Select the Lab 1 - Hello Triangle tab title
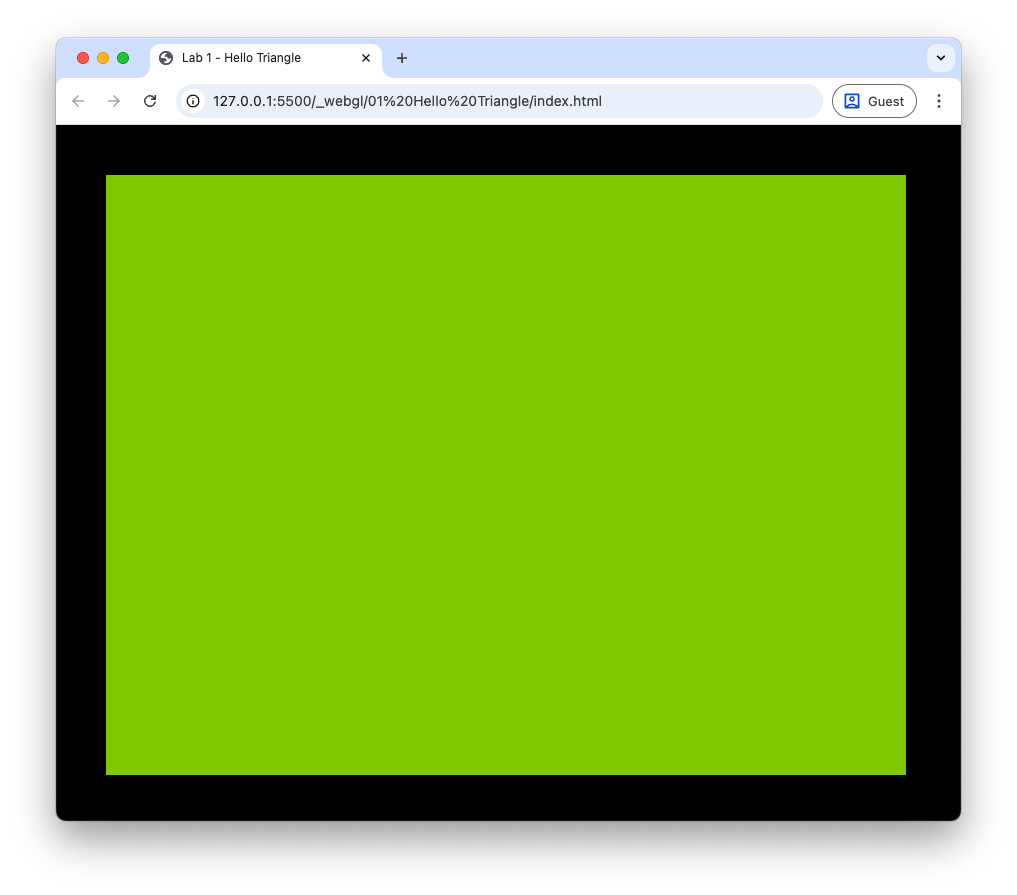 241,58
